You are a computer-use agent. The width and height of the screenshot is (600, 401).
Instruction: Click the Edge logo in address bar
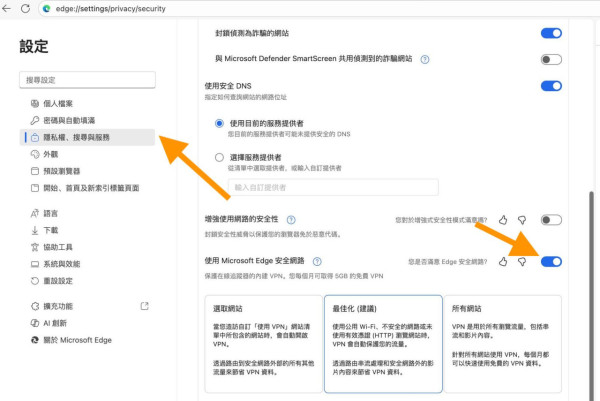coord(47,8)
